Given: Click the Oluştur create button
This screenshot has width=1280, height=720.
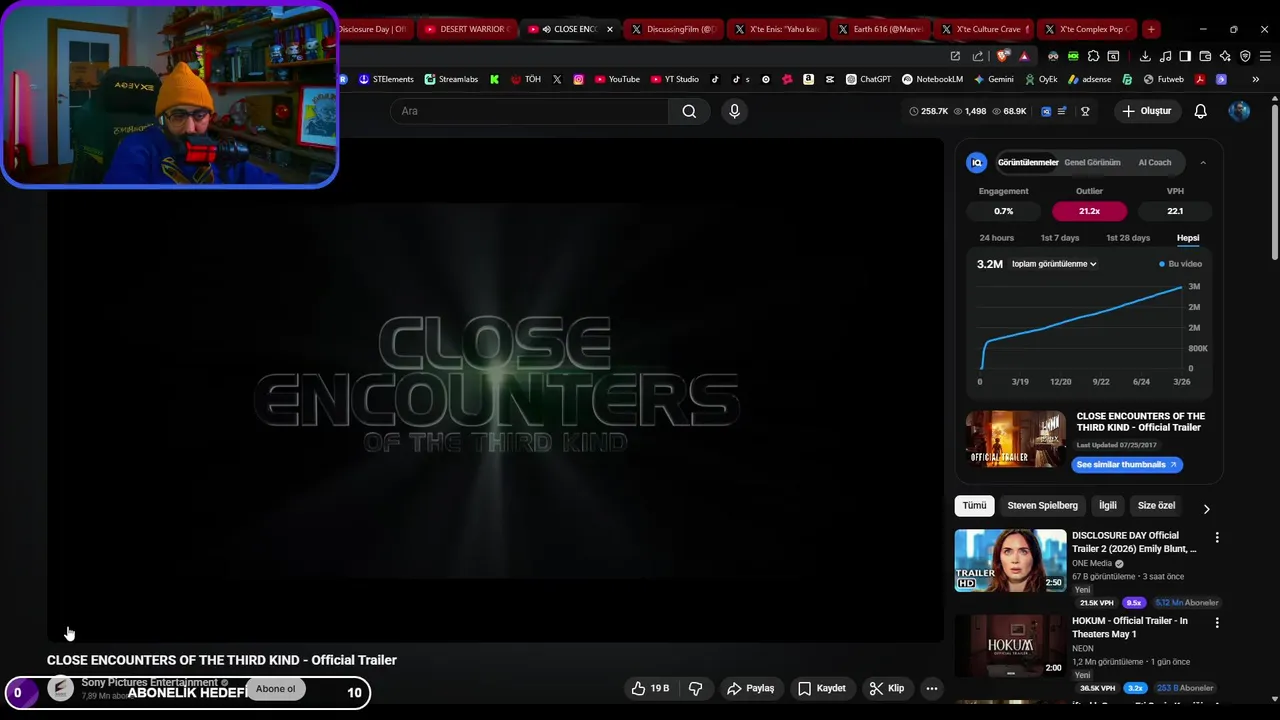Looking at the screenshot, I should coord(1146,111).
